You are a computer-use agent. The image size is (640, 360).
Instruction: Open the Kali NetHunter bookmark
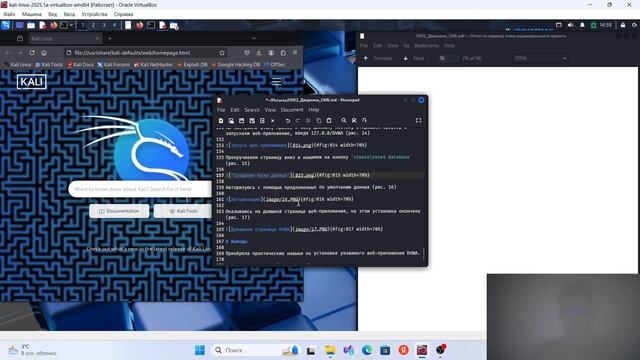(x=153, y=64)
